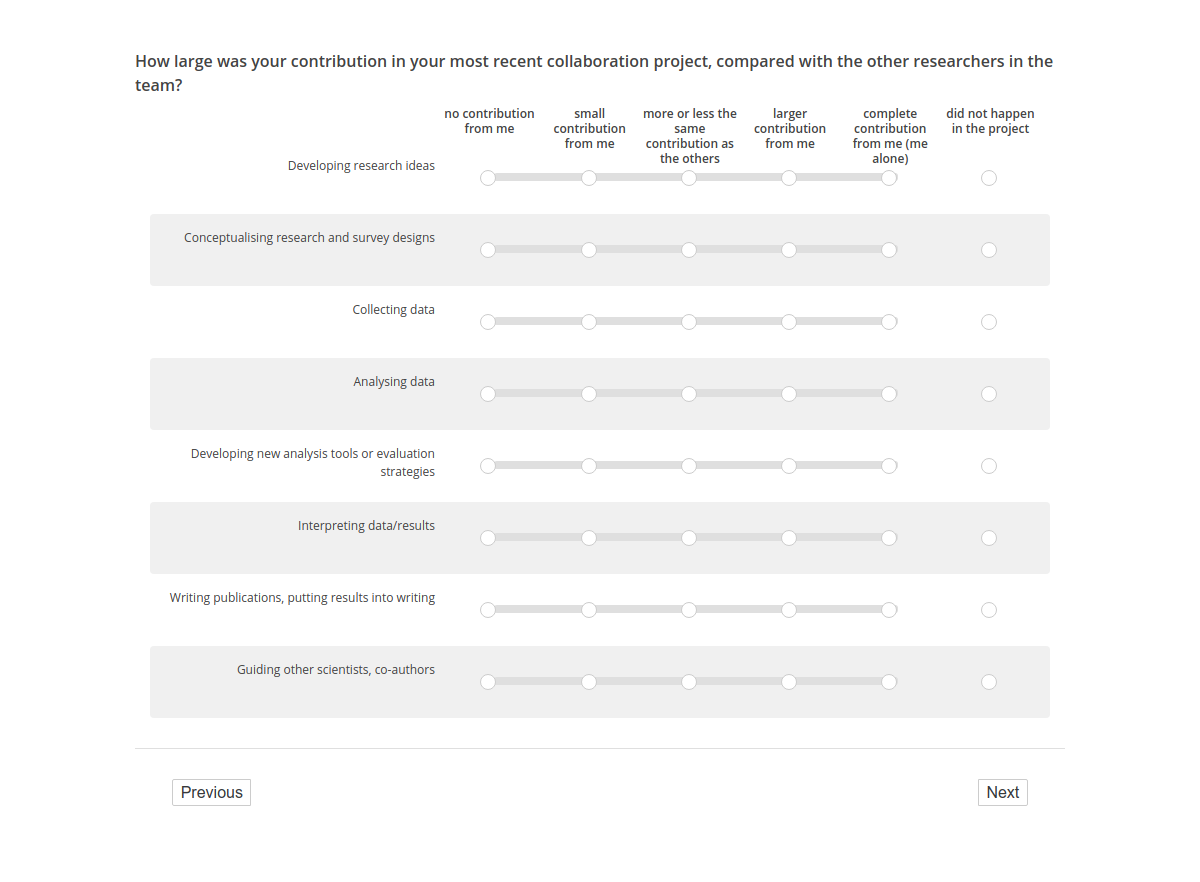Select 'complete contribution' for Guiding other scientists

889,682
